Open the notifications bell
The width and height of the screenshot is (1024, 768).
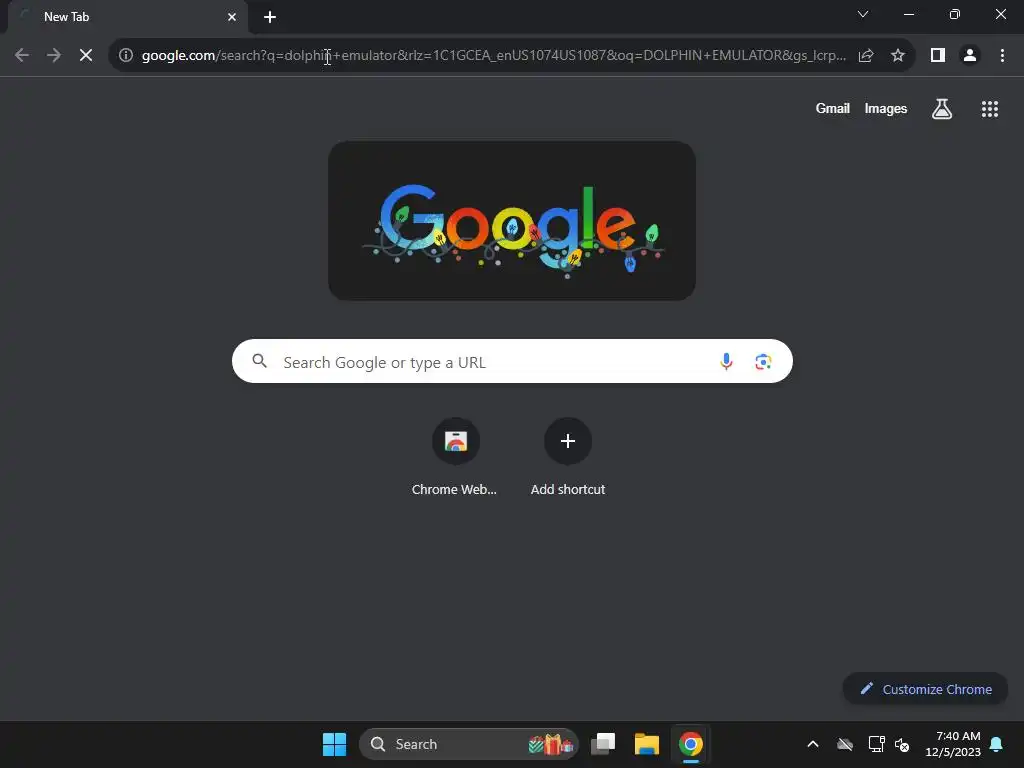click(997, 744)
